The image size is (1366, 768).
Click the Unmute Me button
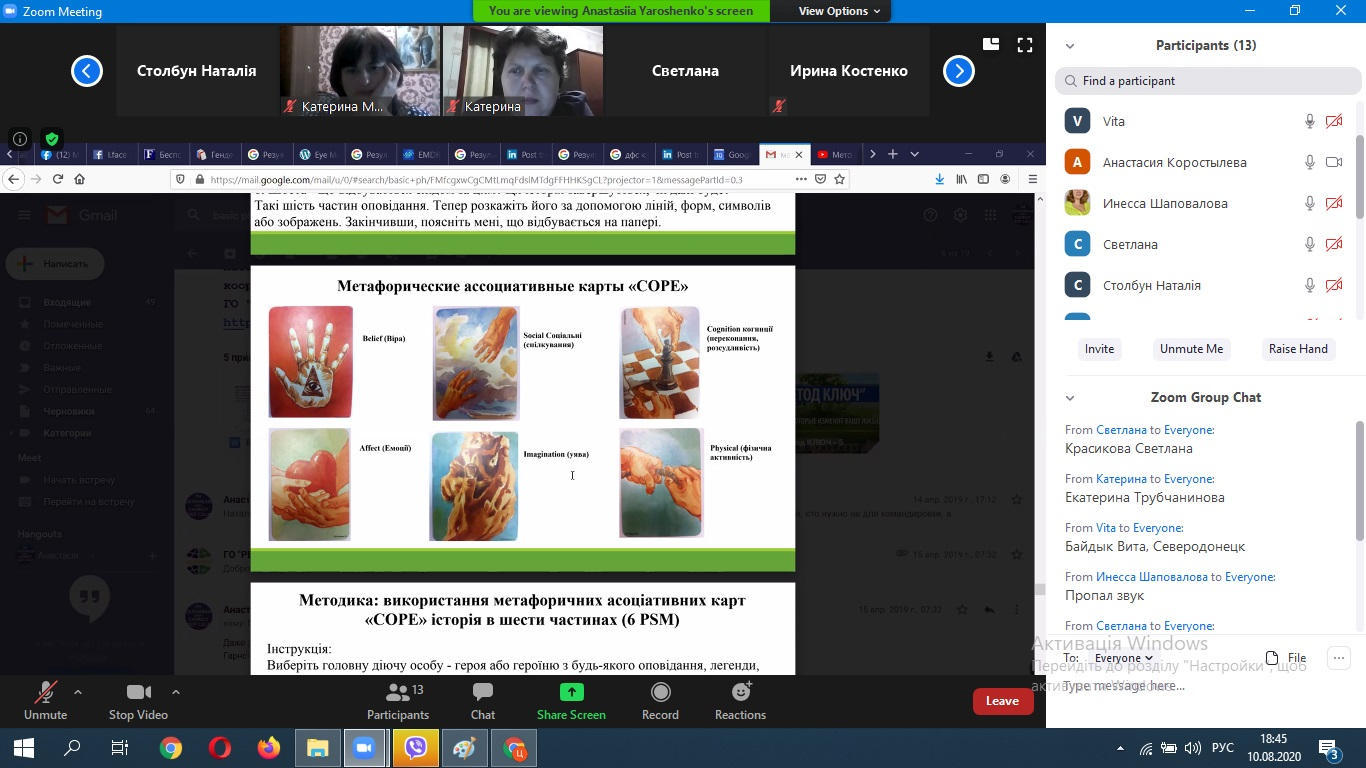tap(1191, 349)
